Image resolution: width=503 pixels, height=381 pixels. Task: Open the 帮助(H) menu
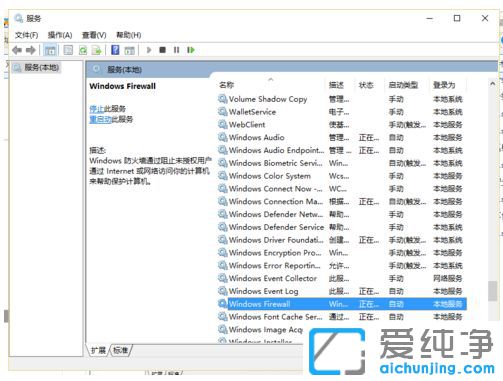click(x=129, y=35)
